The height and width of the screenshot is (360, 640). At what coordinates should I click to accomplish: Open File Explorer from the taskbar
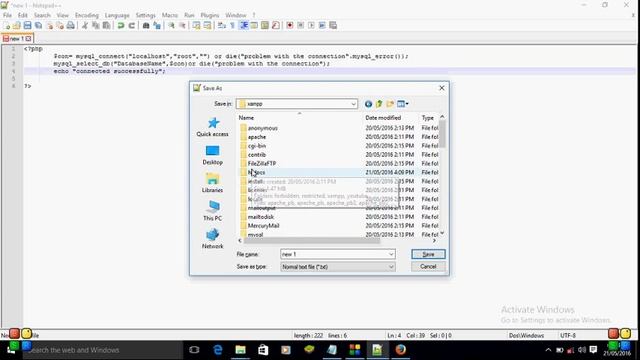pyautogui.click(x=240, y=350)
